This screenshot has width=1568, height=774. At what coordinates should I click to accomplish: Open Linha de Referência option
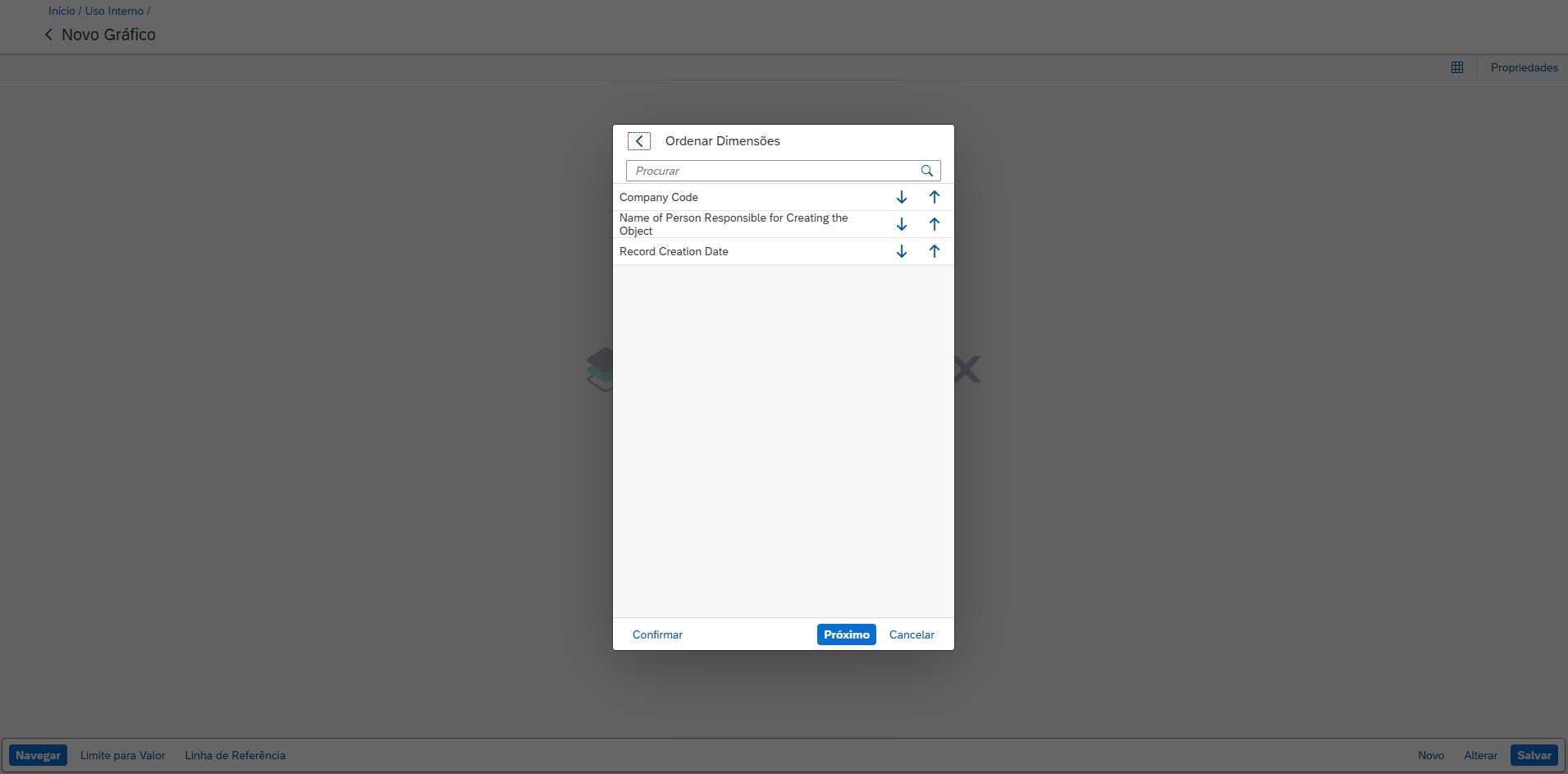click(235, 755)
